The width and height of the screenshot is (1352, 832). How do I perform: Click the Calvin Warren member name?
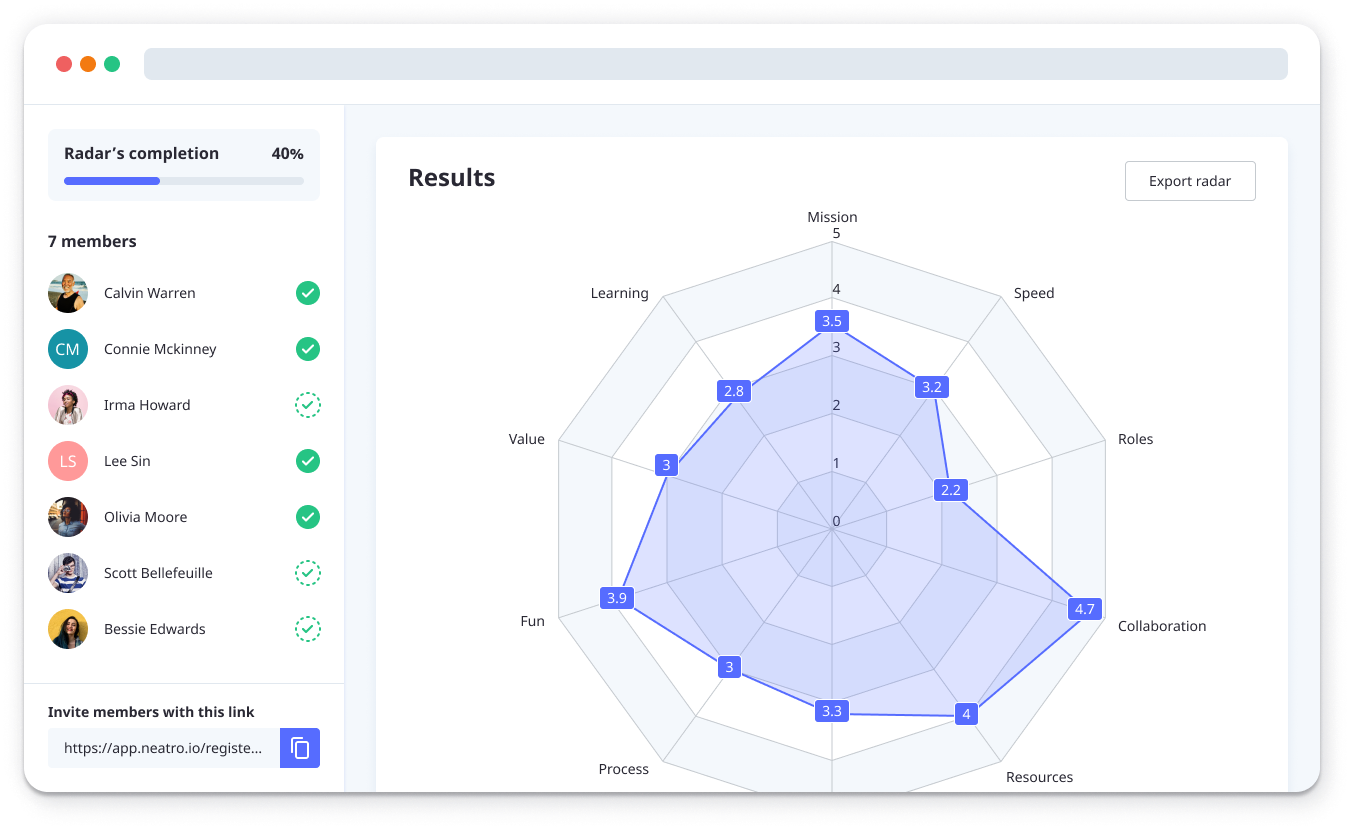(150, 293)
